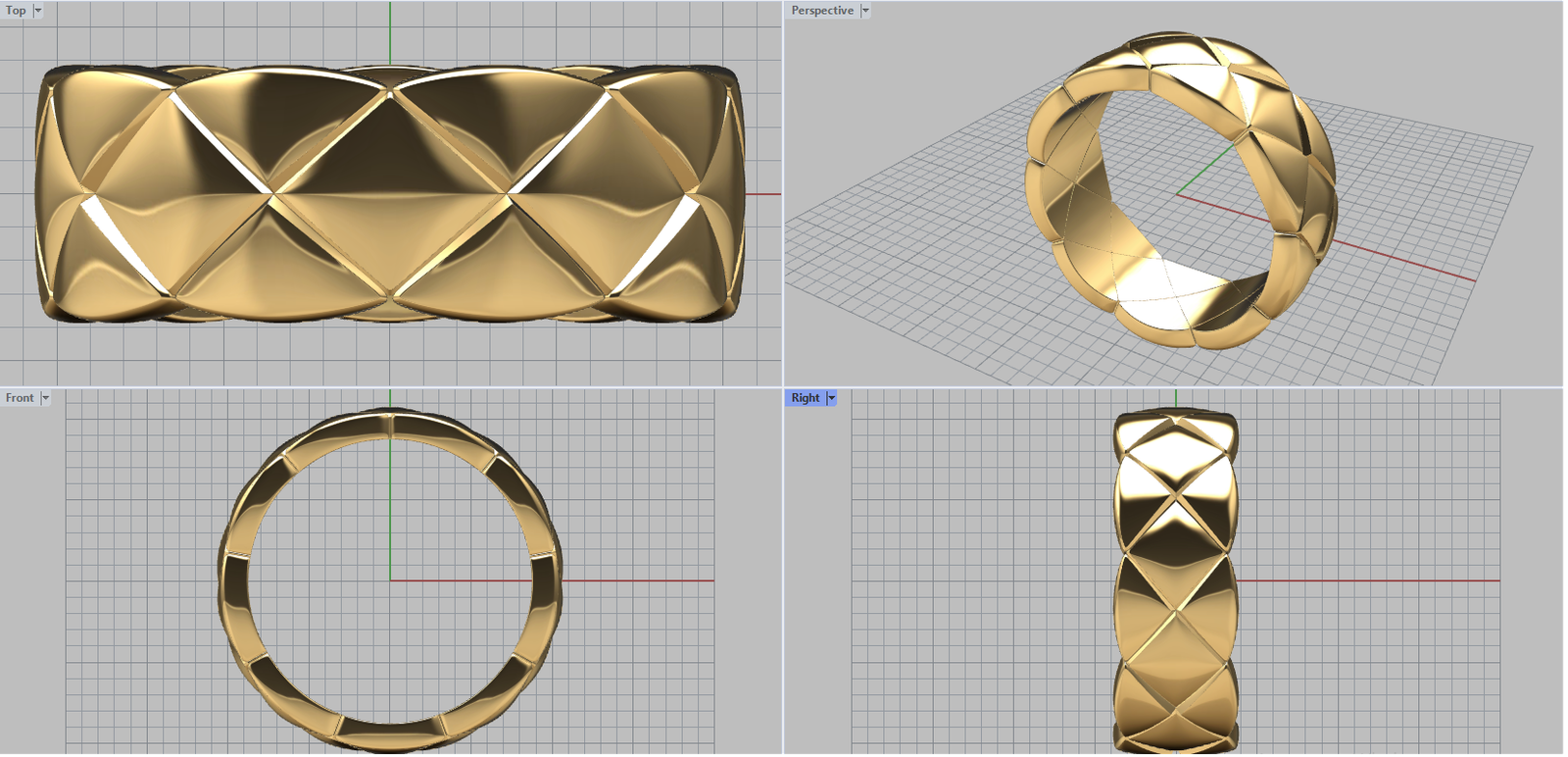Click the red axis line in Right viewport
Image resolution: width=1568 pixels, height=757 pixels.
tap(1372, 580)
